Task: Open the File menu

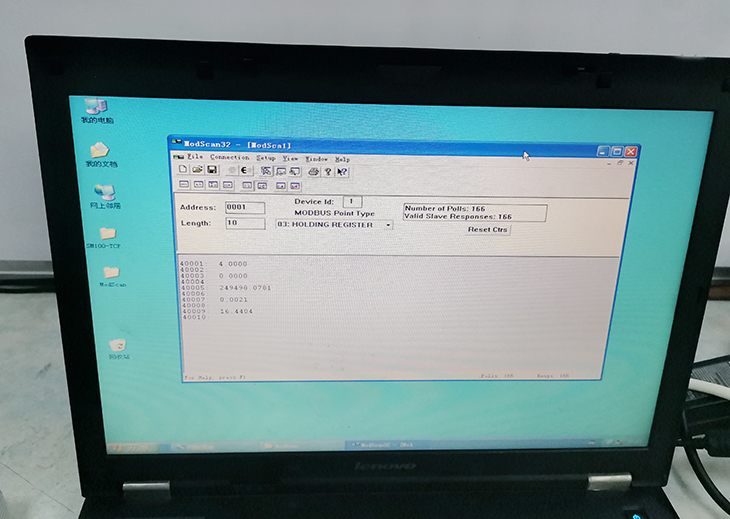Action: (x=194, y=158)
